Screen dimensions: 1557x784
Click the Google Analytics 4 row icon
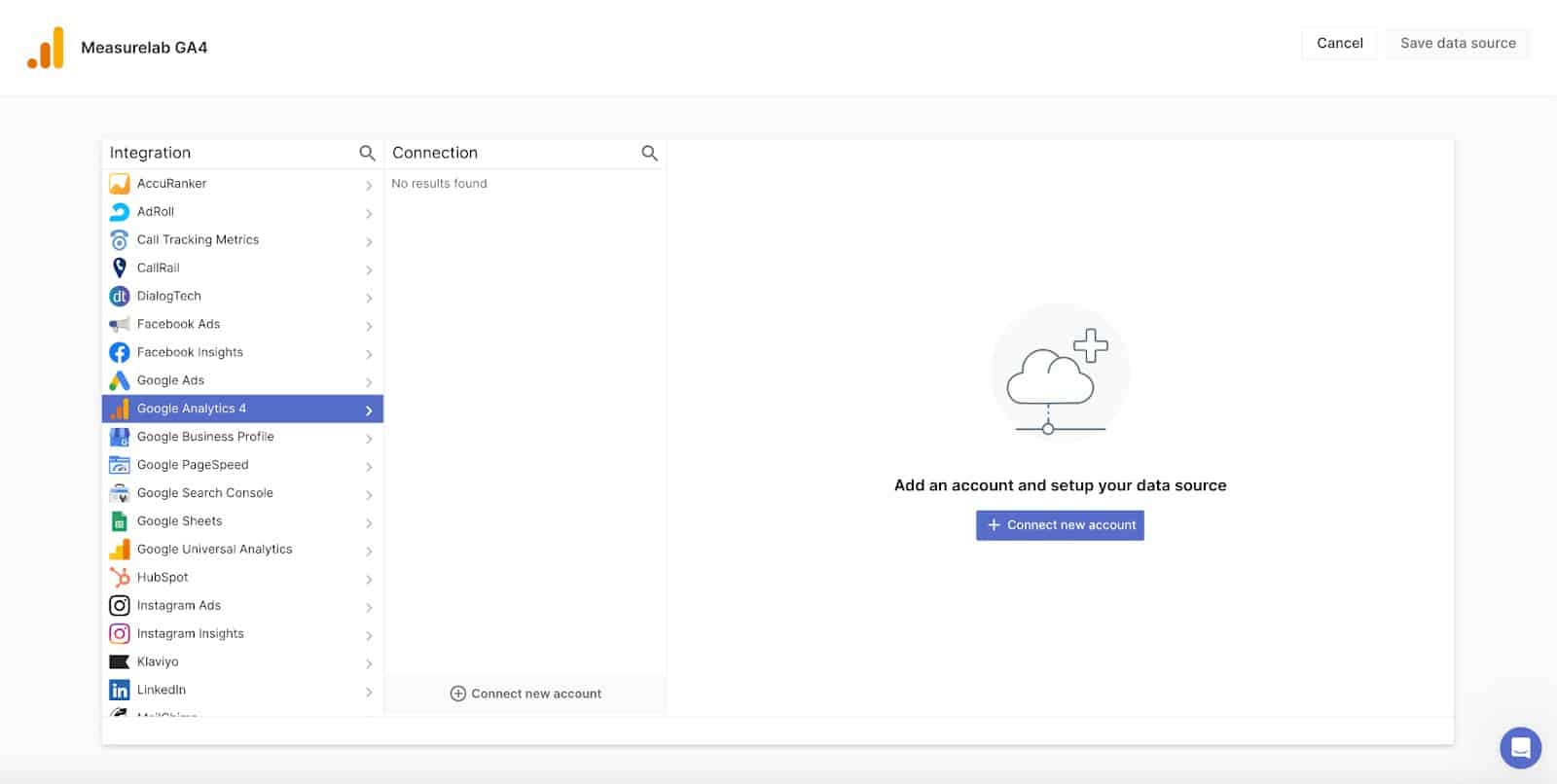(120, 410)
